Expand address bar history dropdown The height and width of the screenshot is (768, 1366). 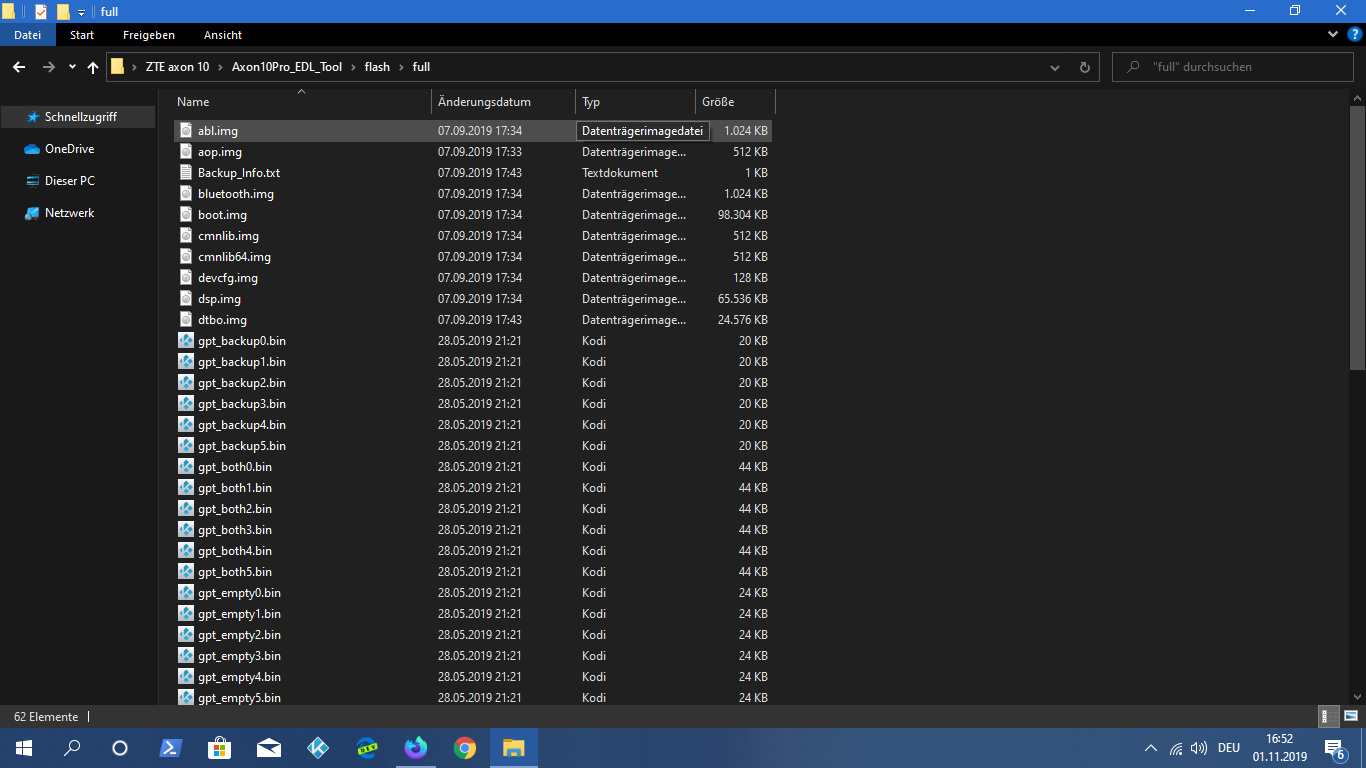click(1055, 67)
